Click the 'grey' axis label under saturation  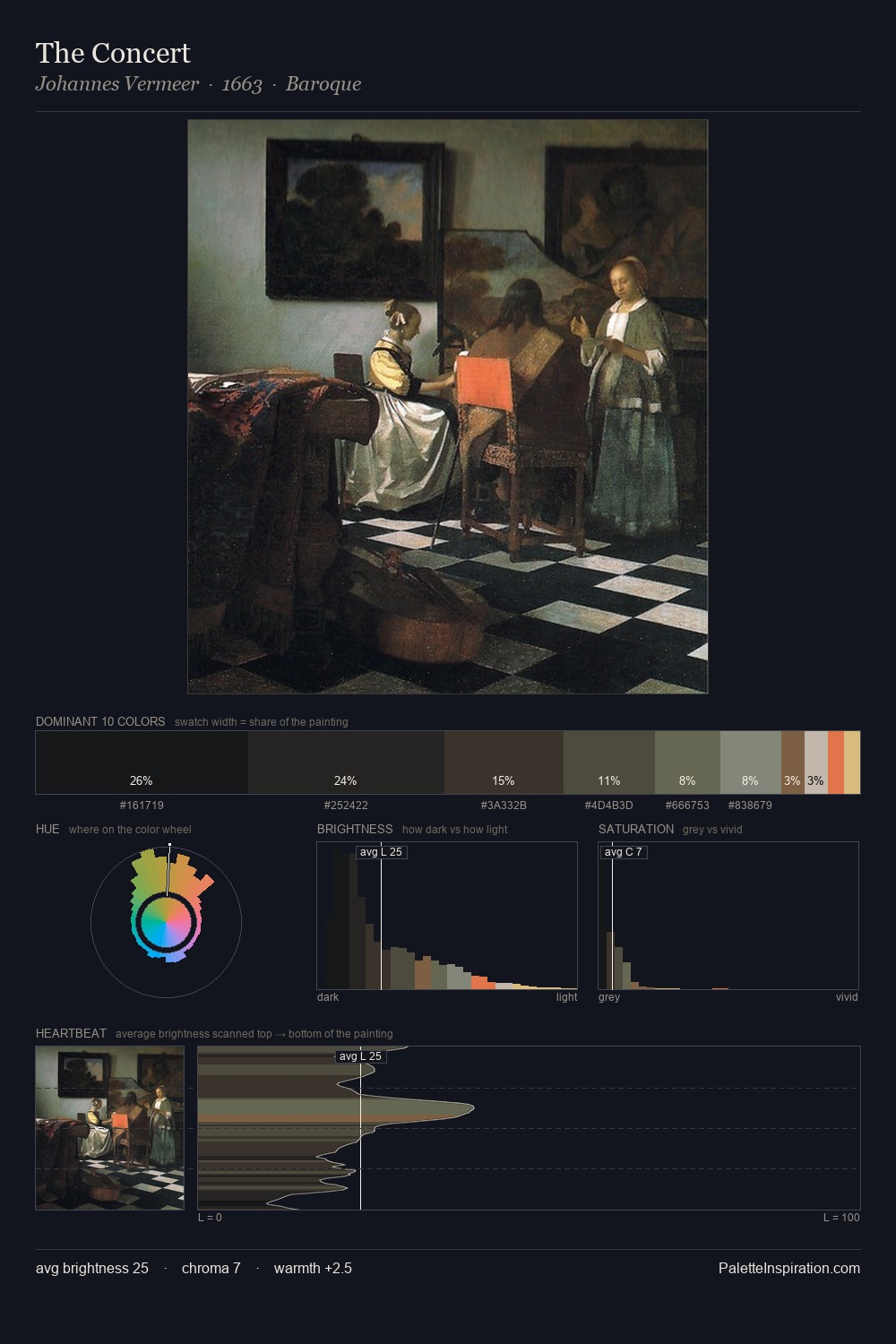coord(609,997)
